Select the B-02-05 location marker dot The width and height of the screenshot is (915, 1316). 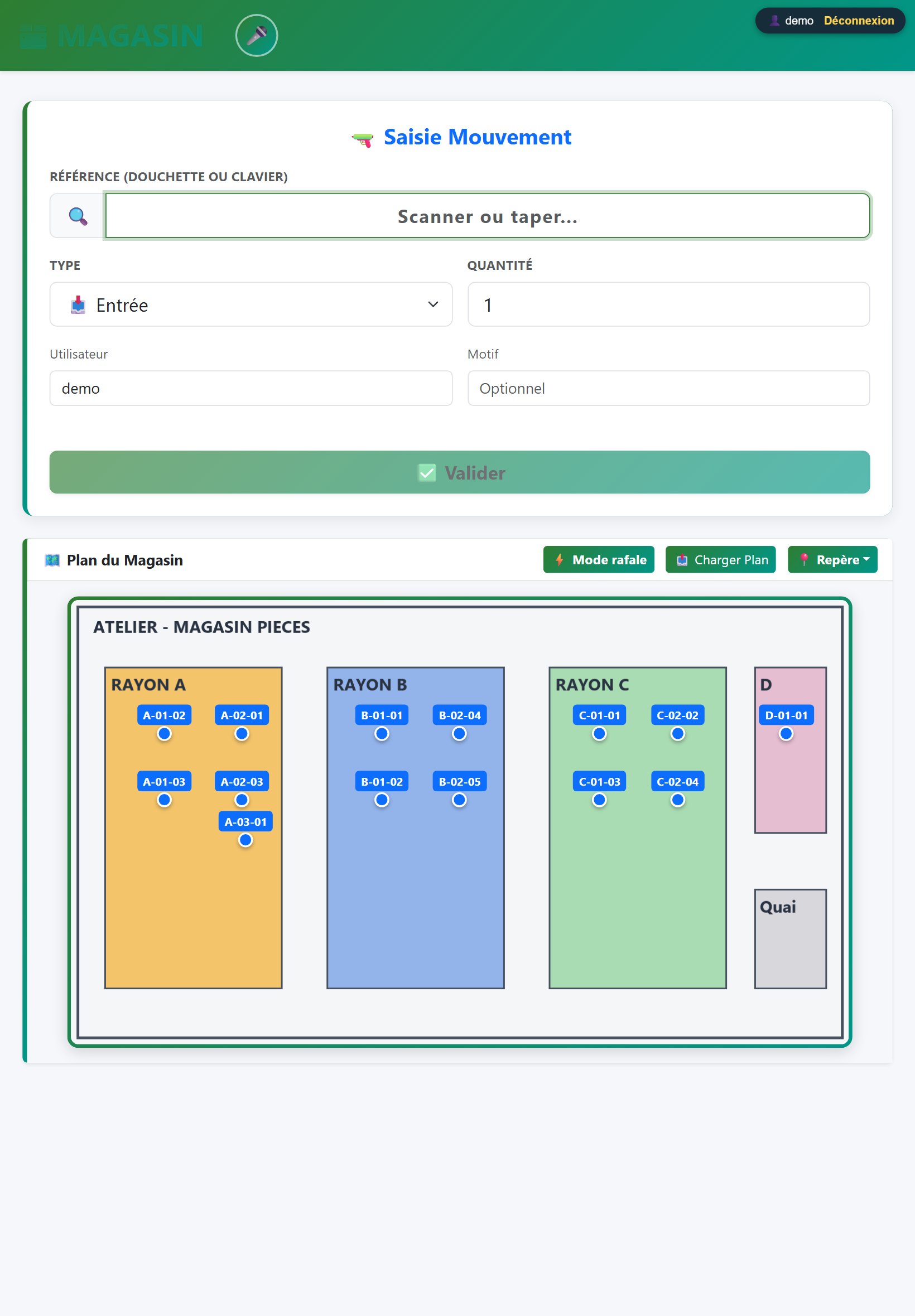(x=459, y=800)
